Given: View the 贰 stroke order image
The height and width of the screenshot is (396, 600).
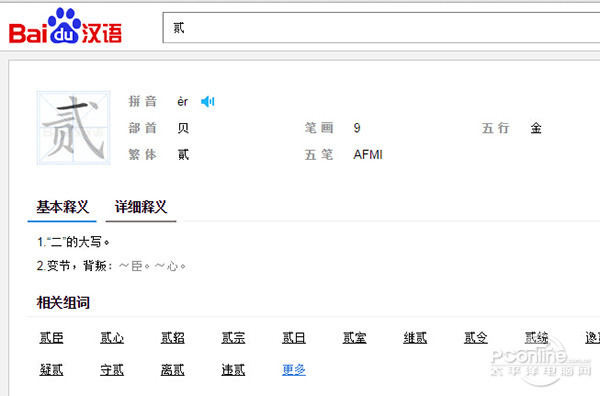Looking at the screenshot, I should pos(73,128).
